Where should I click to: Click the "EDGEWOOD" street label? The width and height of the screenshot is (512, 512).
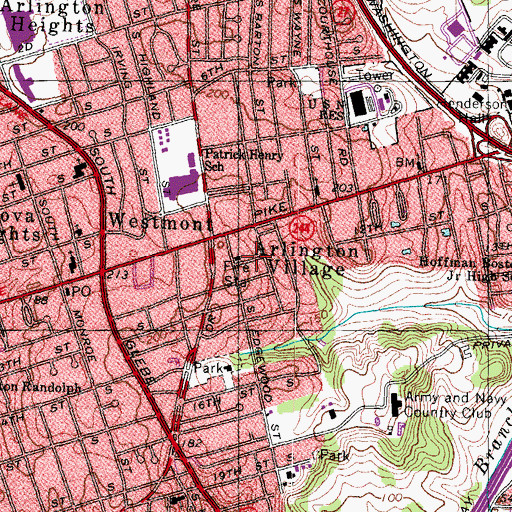(x=263, y=365)
